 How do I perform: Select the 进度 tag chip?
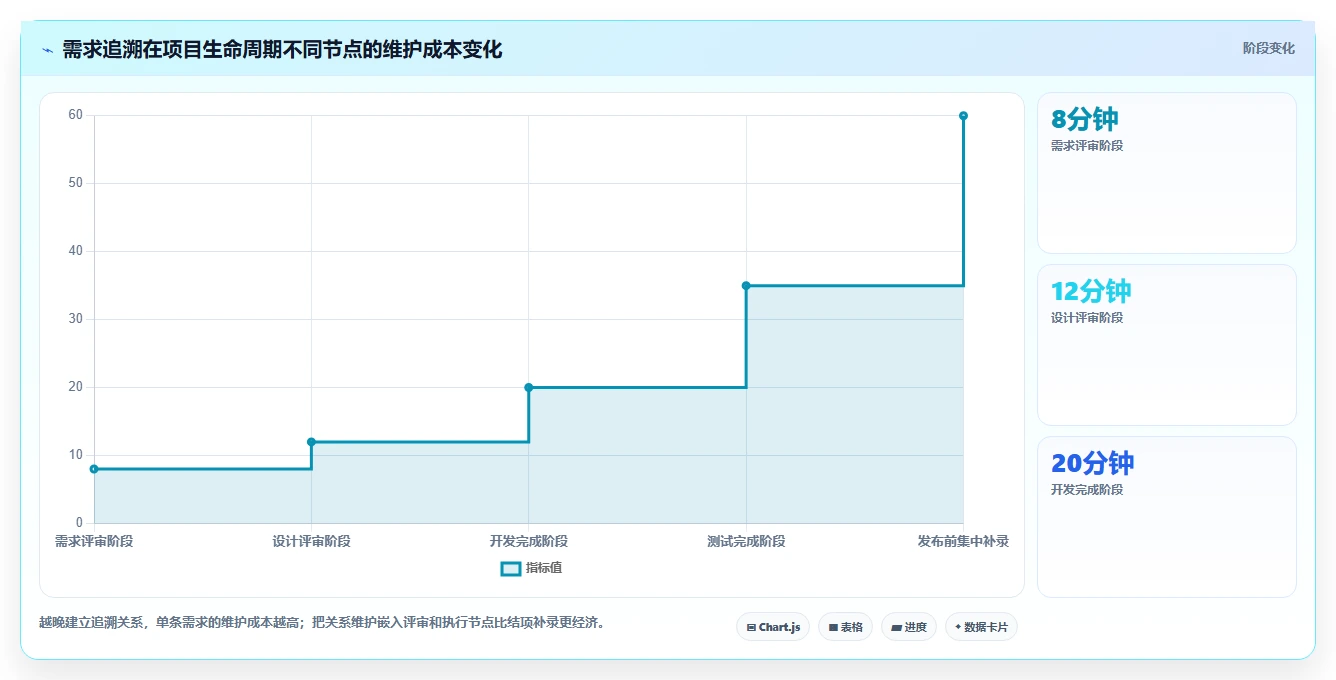909,627
